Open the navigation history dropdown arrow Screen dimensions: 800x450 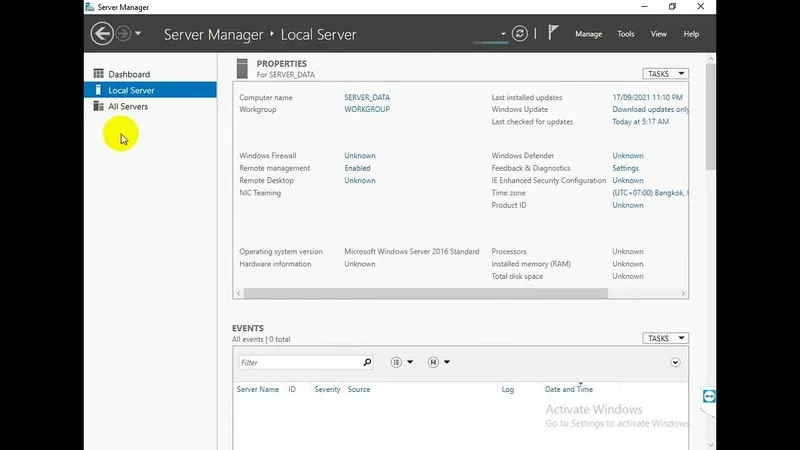[138, 34]
